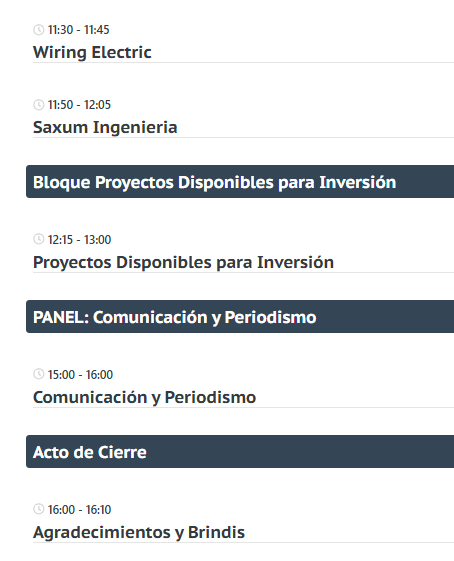Collapse Bloque Proyectos Disponibles para Inversión header
This screenshot has height=561, width=454.
[x=240, y=182]
